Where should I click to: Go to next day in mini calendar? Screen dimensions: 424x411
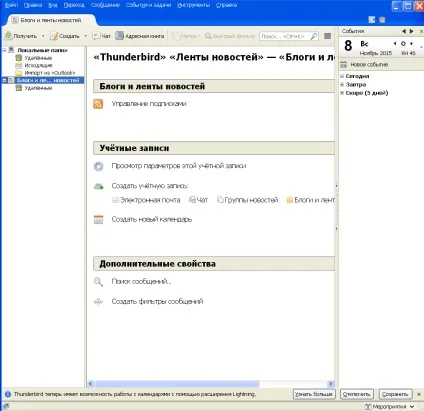click(412, 44)
